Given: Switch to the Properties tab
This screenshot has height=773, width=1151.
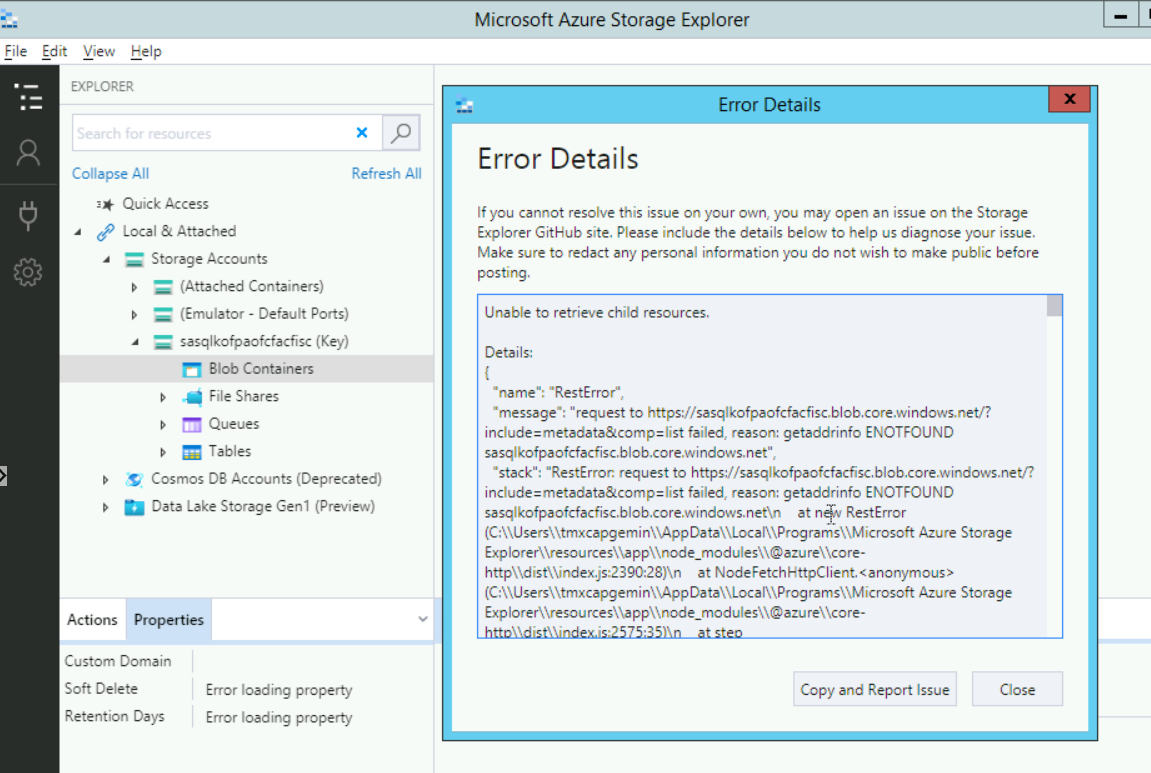Looking at the screenshot, I should click(169, 620).
